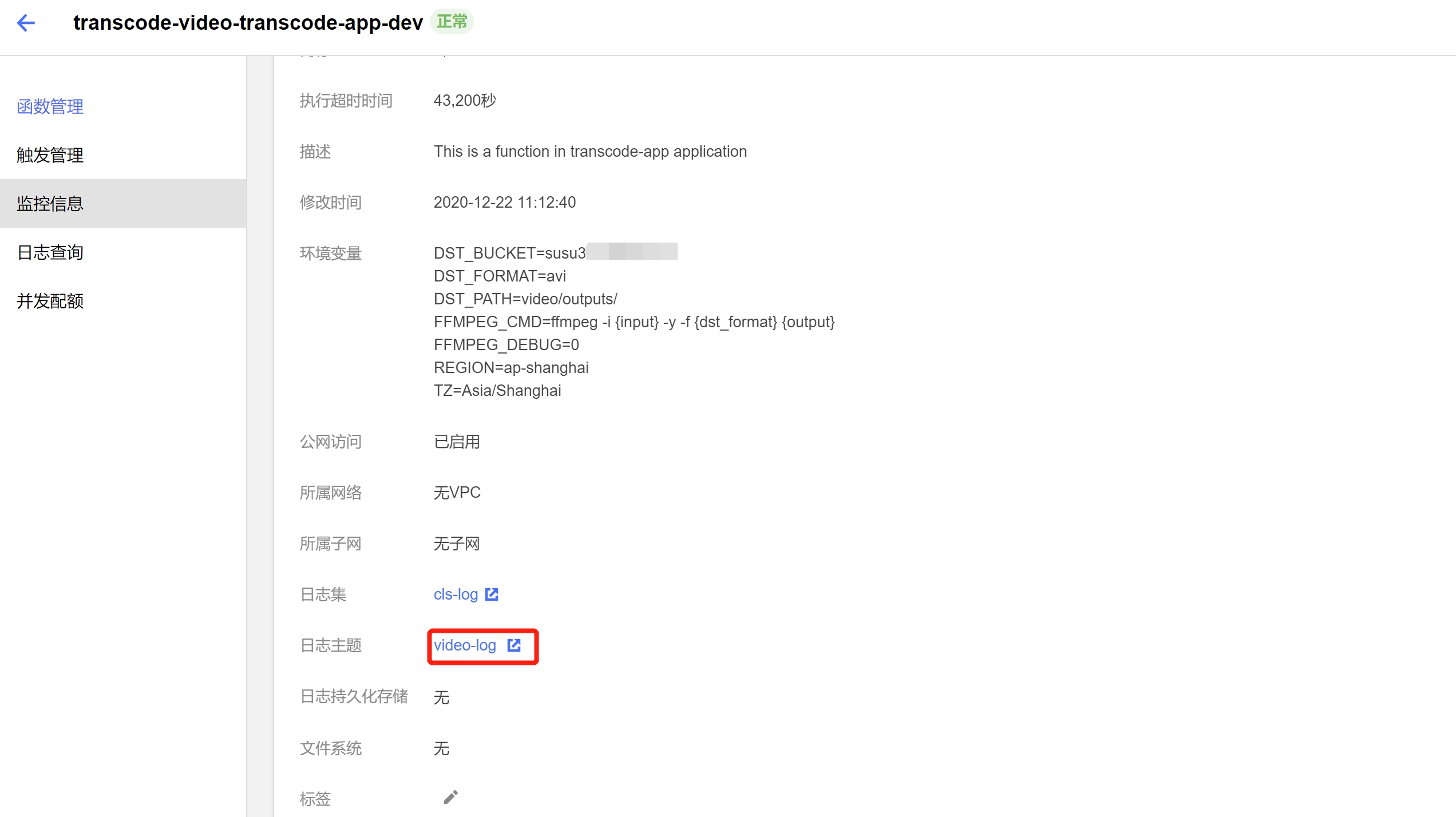Go to 并发配额 settings
Screen dimensions: 1456x817
click(x=50, y=301)
